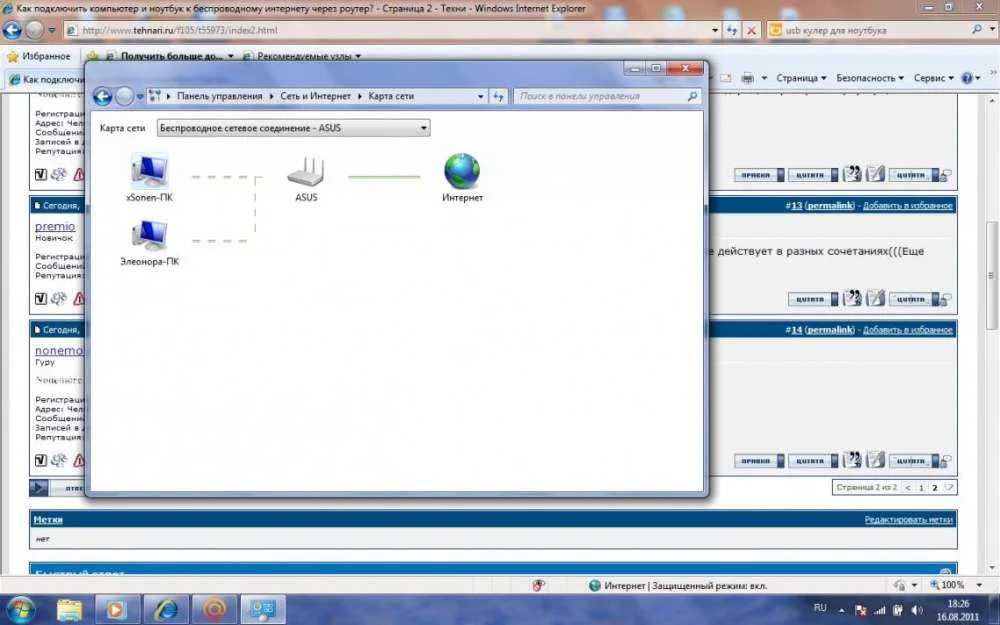Expand print options arrow
Viewport: 1000px width, 625px height.
click(763, 78)
